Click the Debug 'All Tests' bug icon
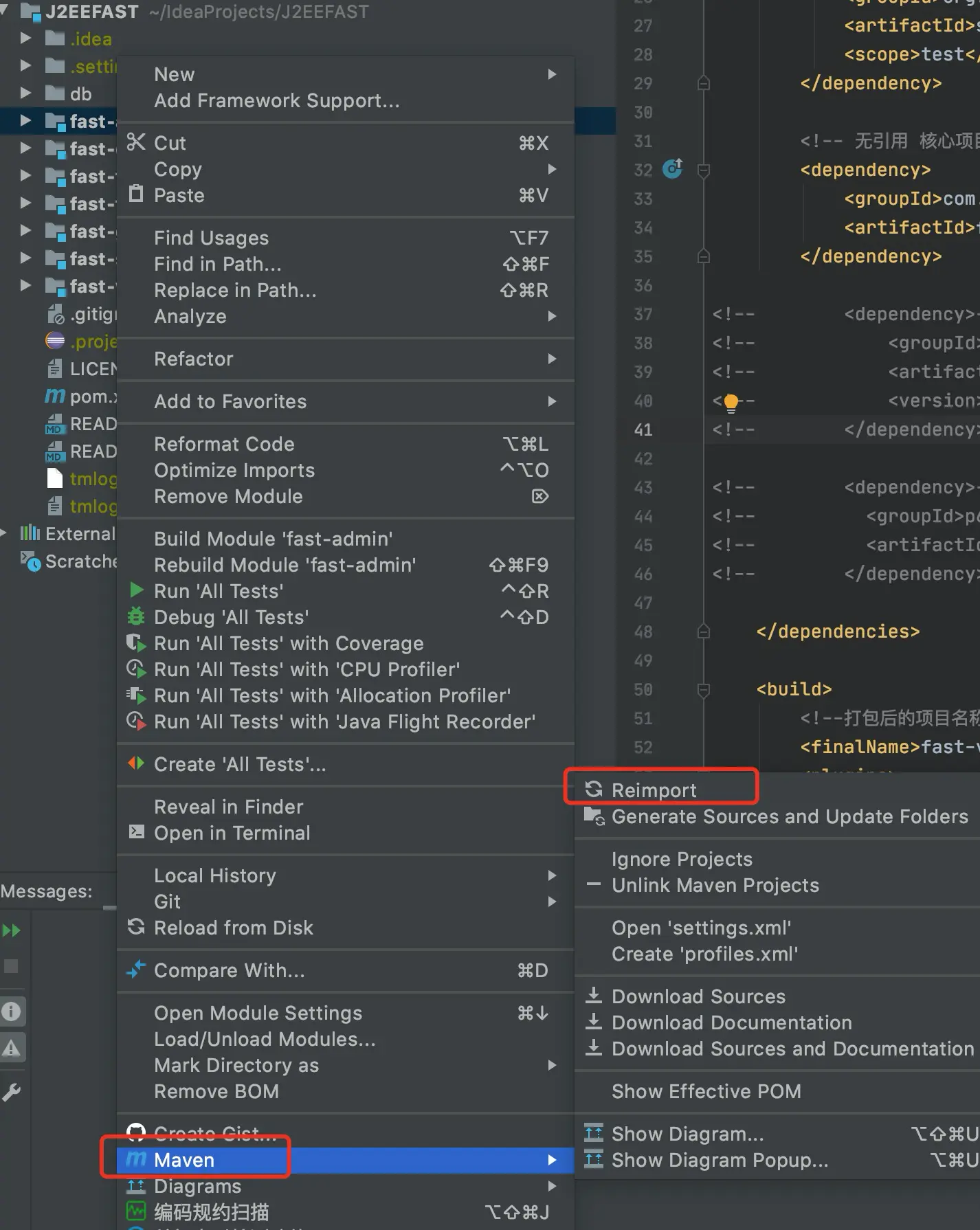Image resolution: width=980 pixels, height=1230 pixels. tap(137, 616)
